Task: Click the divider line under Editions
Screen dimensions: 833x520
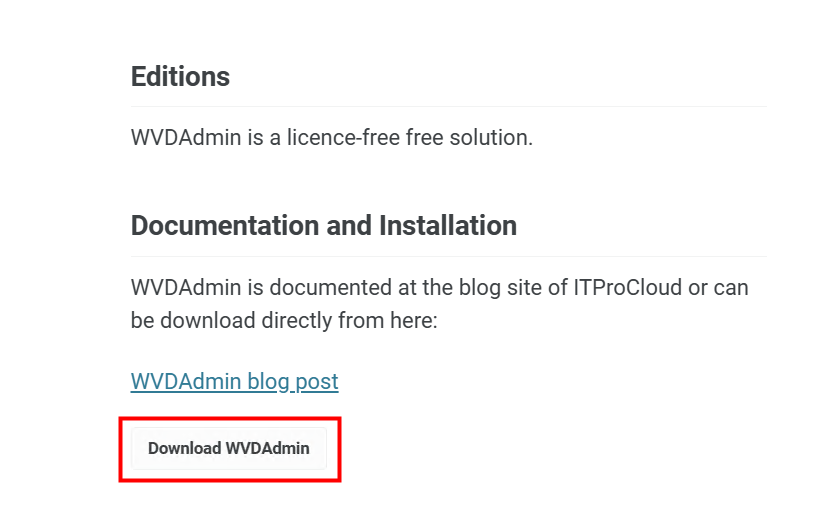Action: click(x=449, y=106)
